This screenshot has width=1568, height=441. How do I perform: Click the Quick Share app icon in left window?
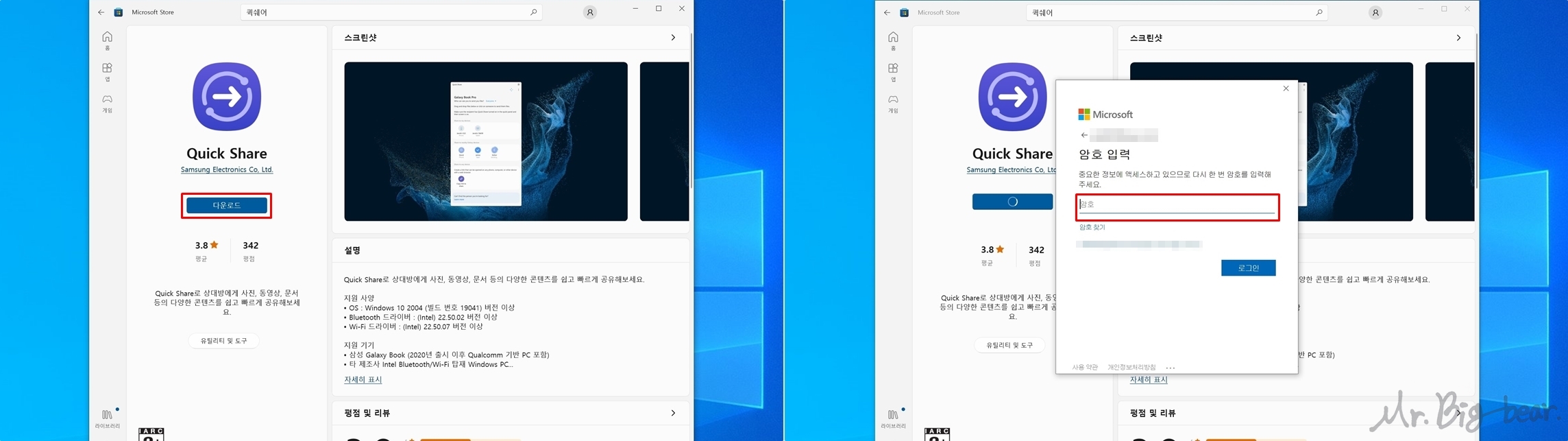(227, 97)
